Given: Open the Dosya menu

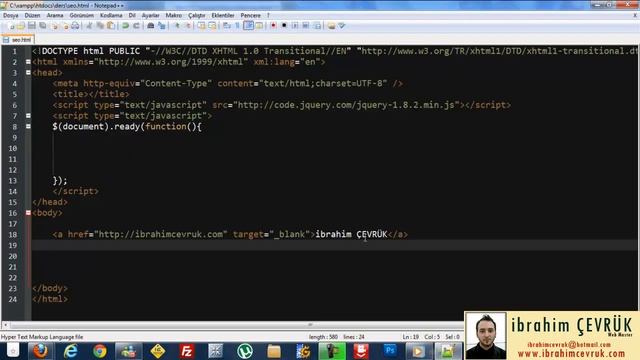Looking at the screenshot, I should pyautogui.click(x=11, y=15).
